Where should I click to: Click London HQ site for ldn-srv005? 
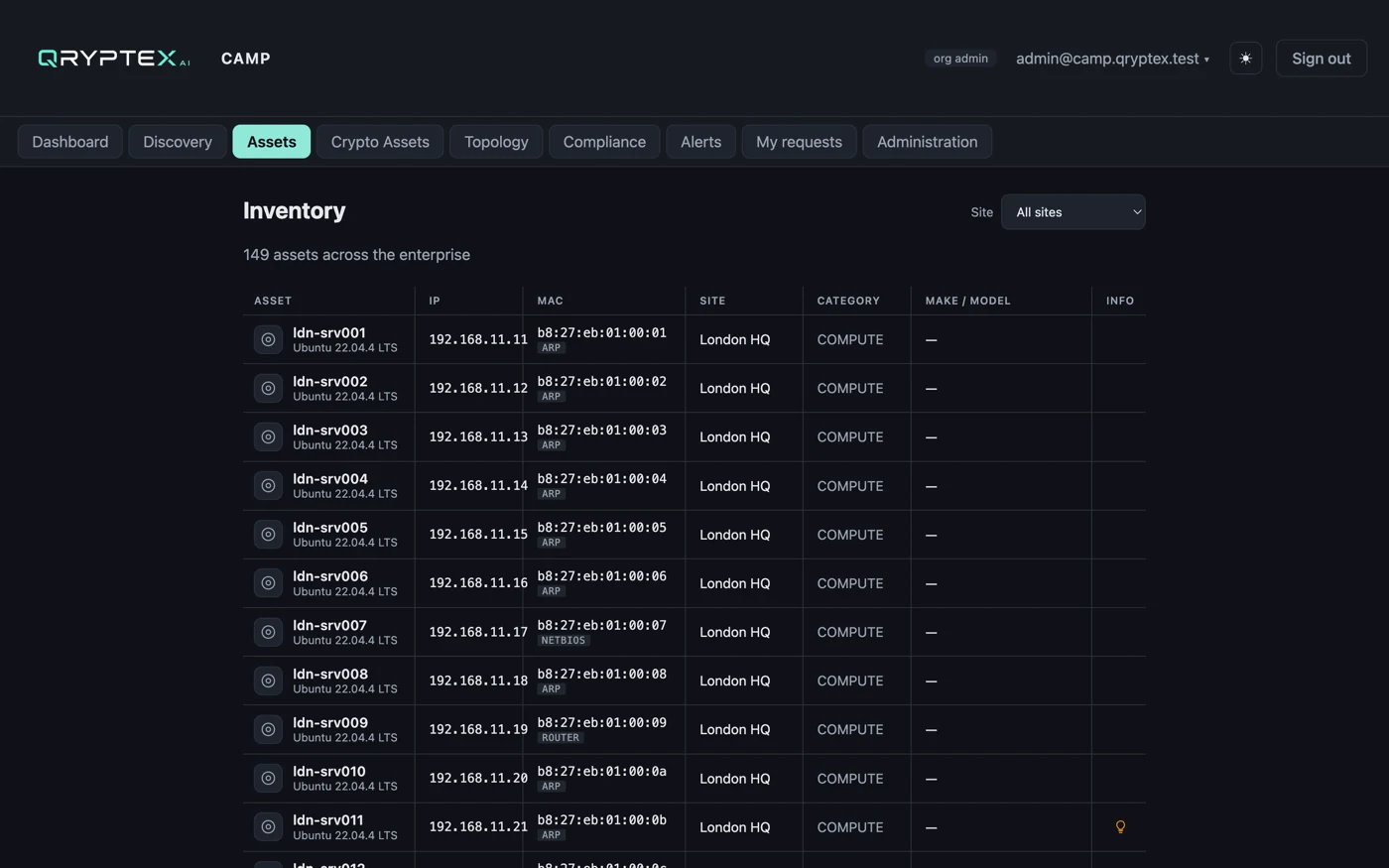pyautogui.click(x=735, y=534)
